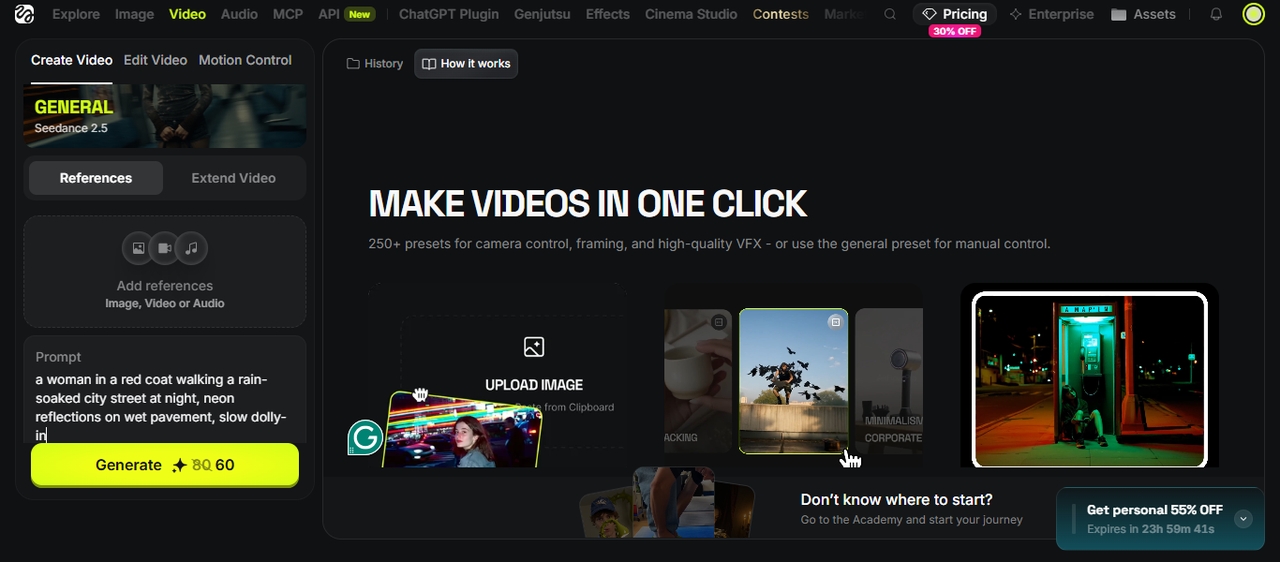This screenshot has width=1280, height=562.
Task: Select the Extend Video toggle
Action: click(x=233, y=178)
